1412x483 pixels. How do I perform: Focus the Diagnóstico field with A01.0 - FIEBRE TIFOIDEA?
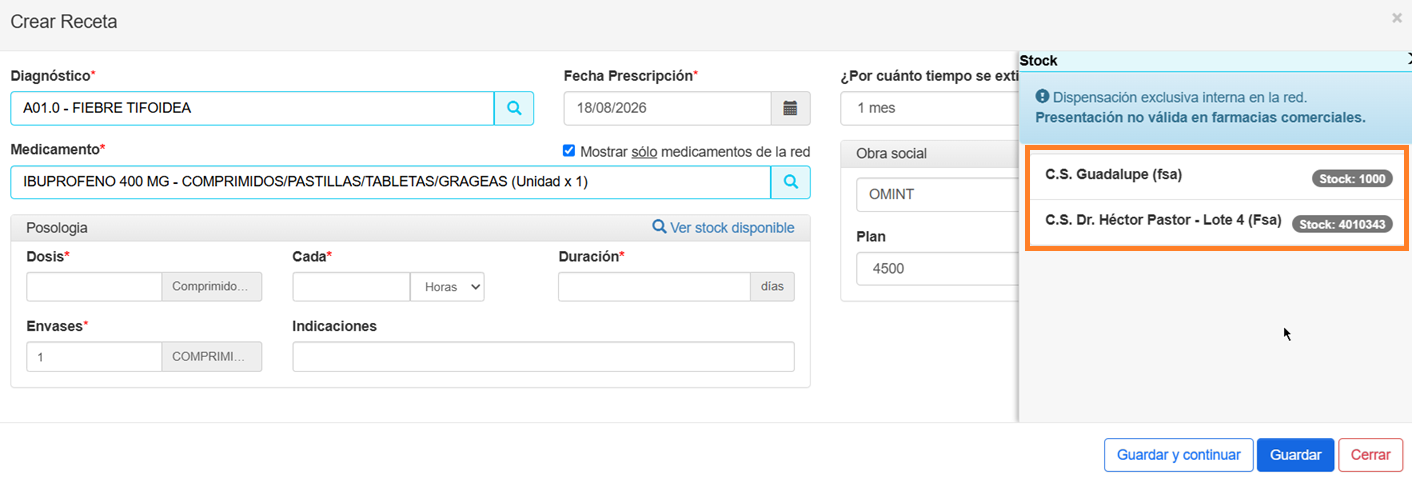tap(252, 108)
